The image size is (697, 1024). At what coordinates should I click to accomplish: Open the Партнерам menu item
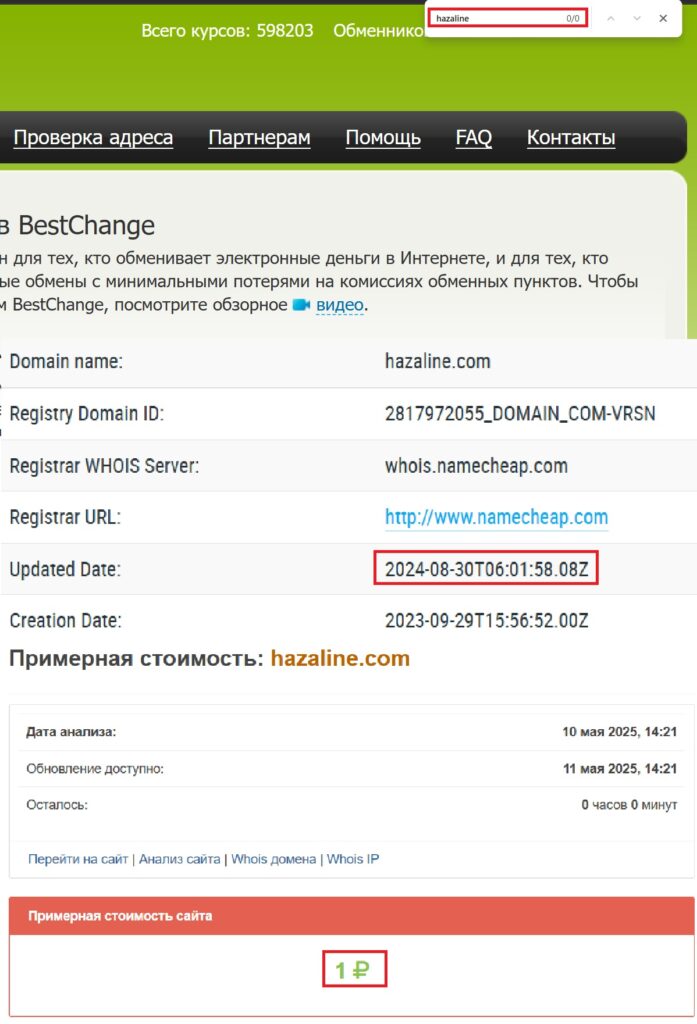(259, 138)
